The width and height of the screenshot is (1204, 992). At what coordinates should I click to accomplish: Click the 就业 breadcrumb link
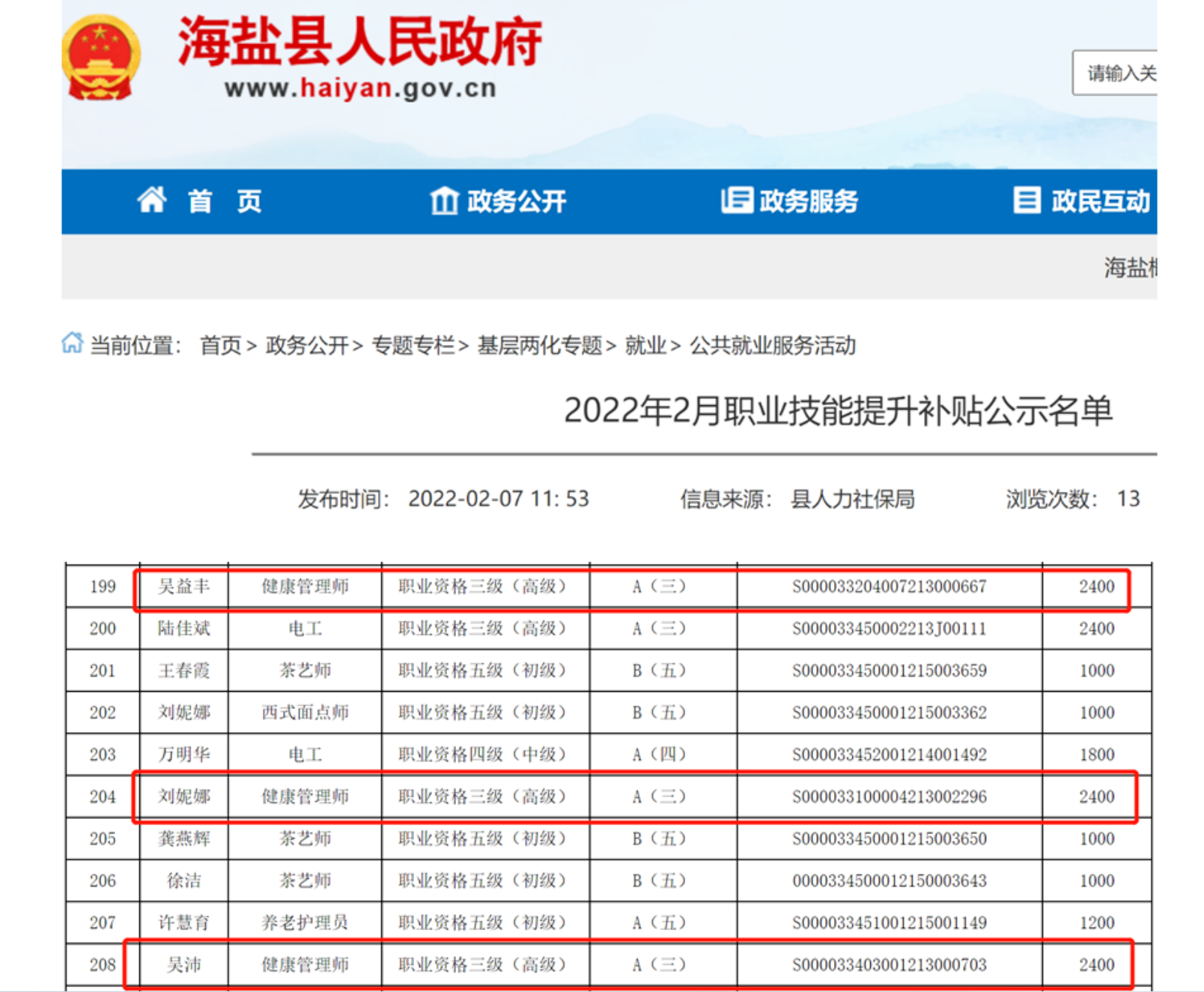(x=645, y=345)
